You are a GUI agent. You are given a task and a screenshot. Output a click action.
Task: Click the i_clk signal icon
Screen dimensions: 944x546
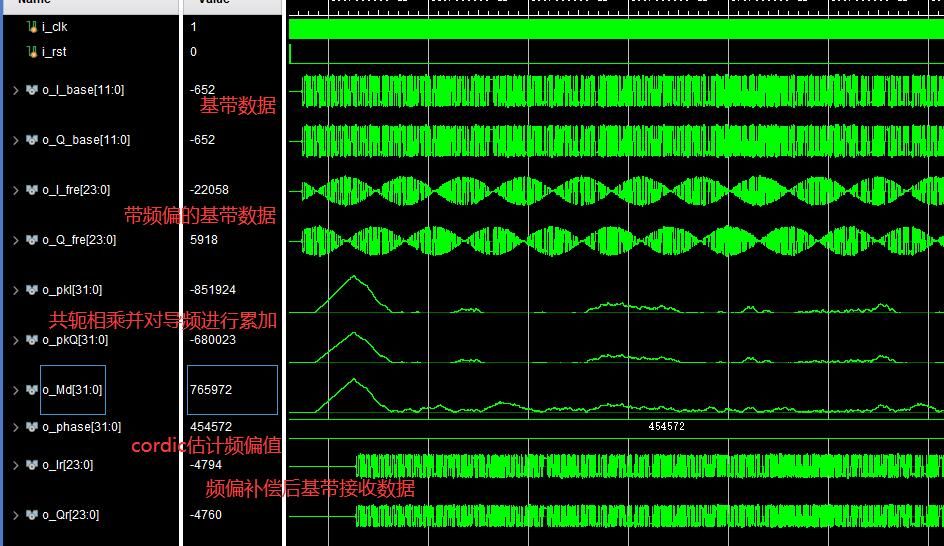[32, 26]
